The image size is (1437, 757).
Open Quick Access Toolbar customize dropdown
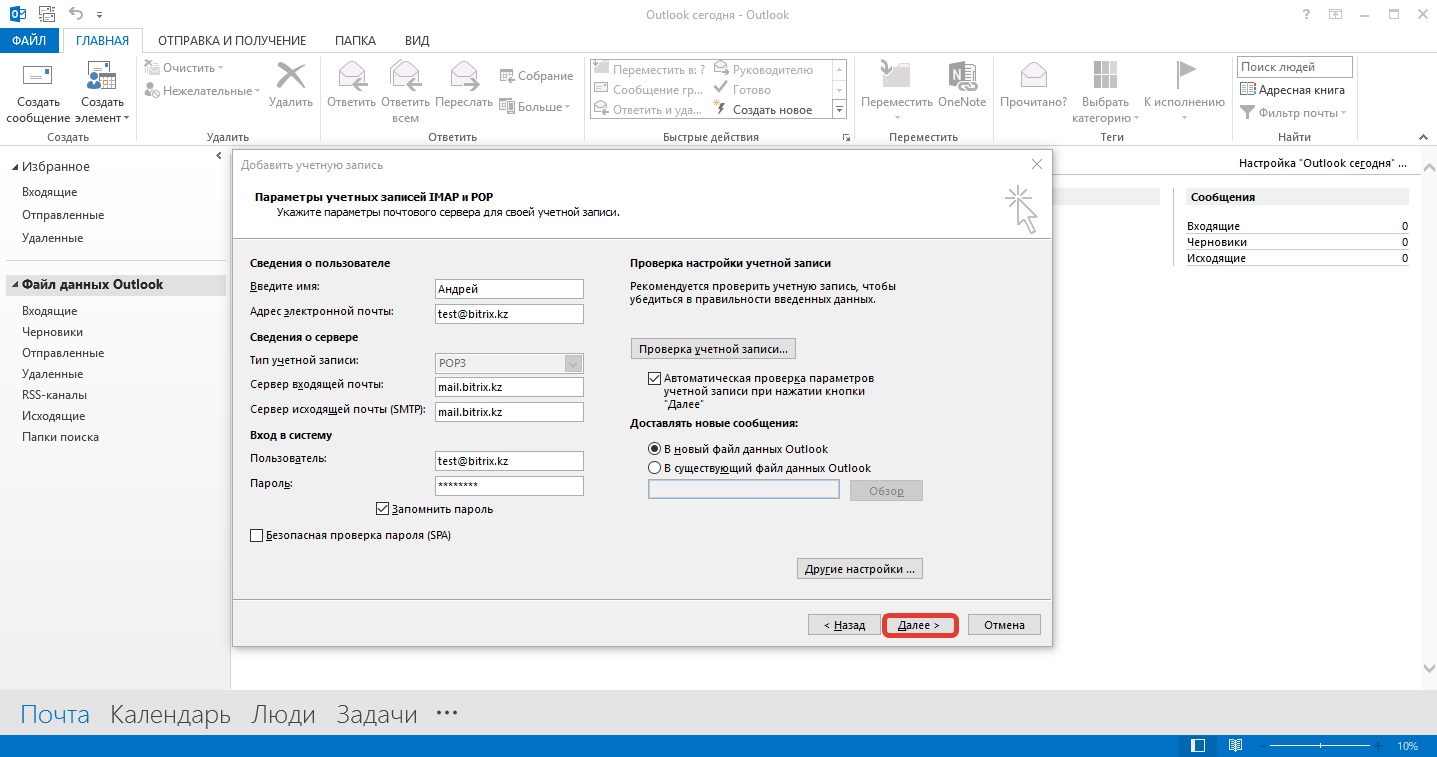pos(99,16)
